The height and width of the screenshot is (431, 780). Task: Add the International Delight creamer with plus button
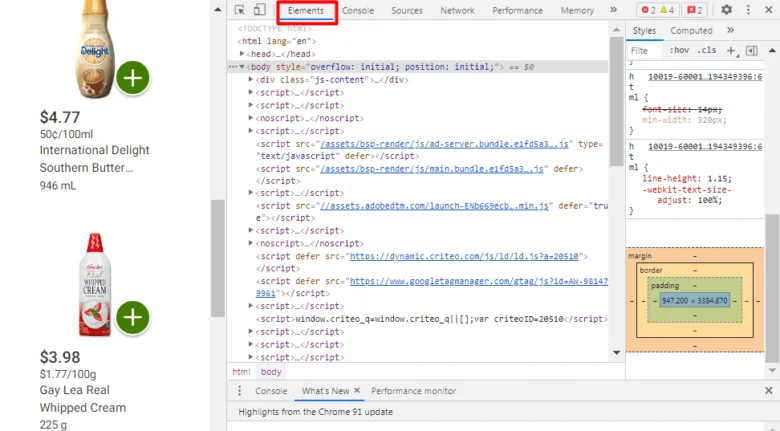point(133,78)
